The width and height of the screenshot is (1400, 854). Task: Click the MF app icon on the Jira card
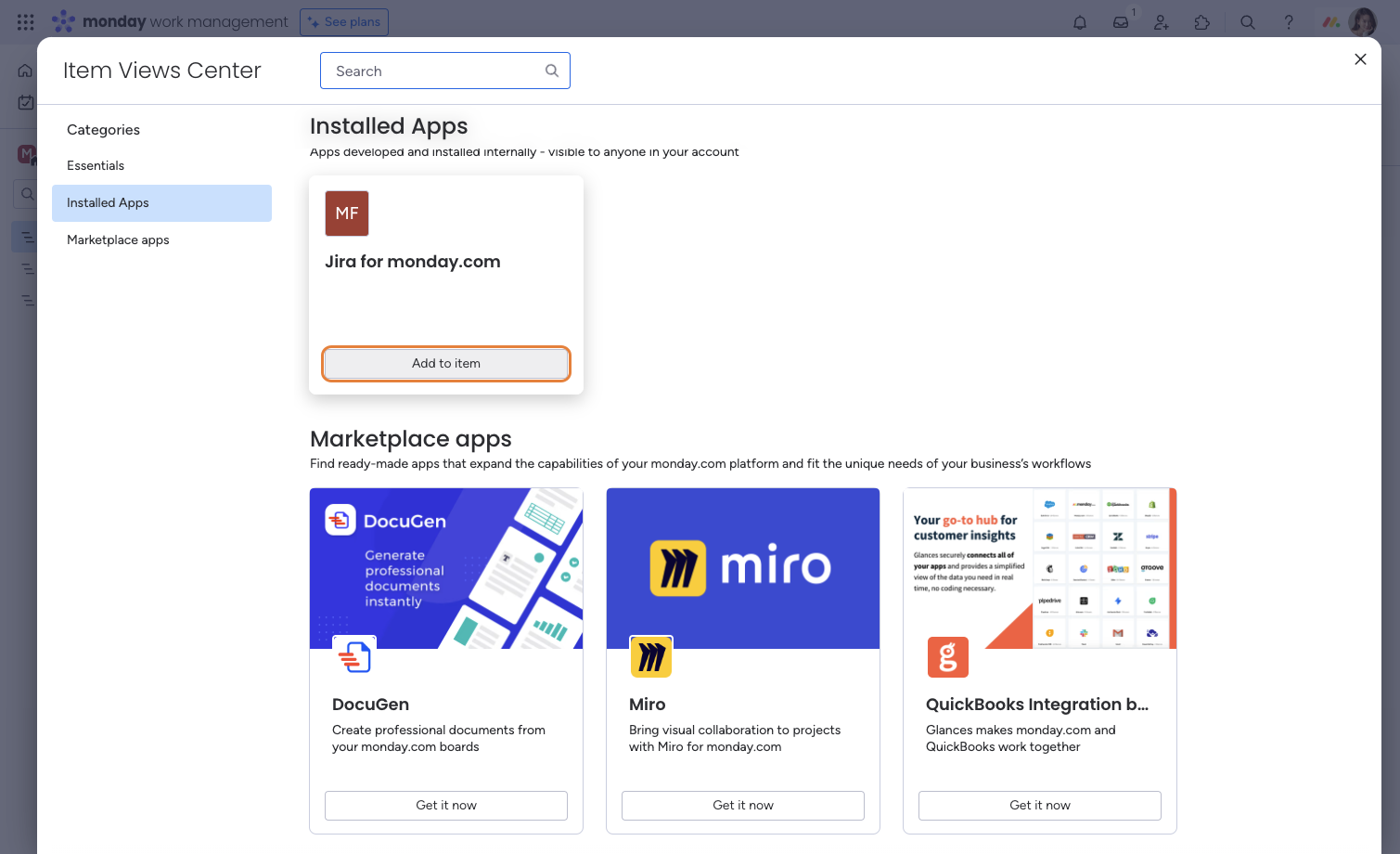click(347, 213)
